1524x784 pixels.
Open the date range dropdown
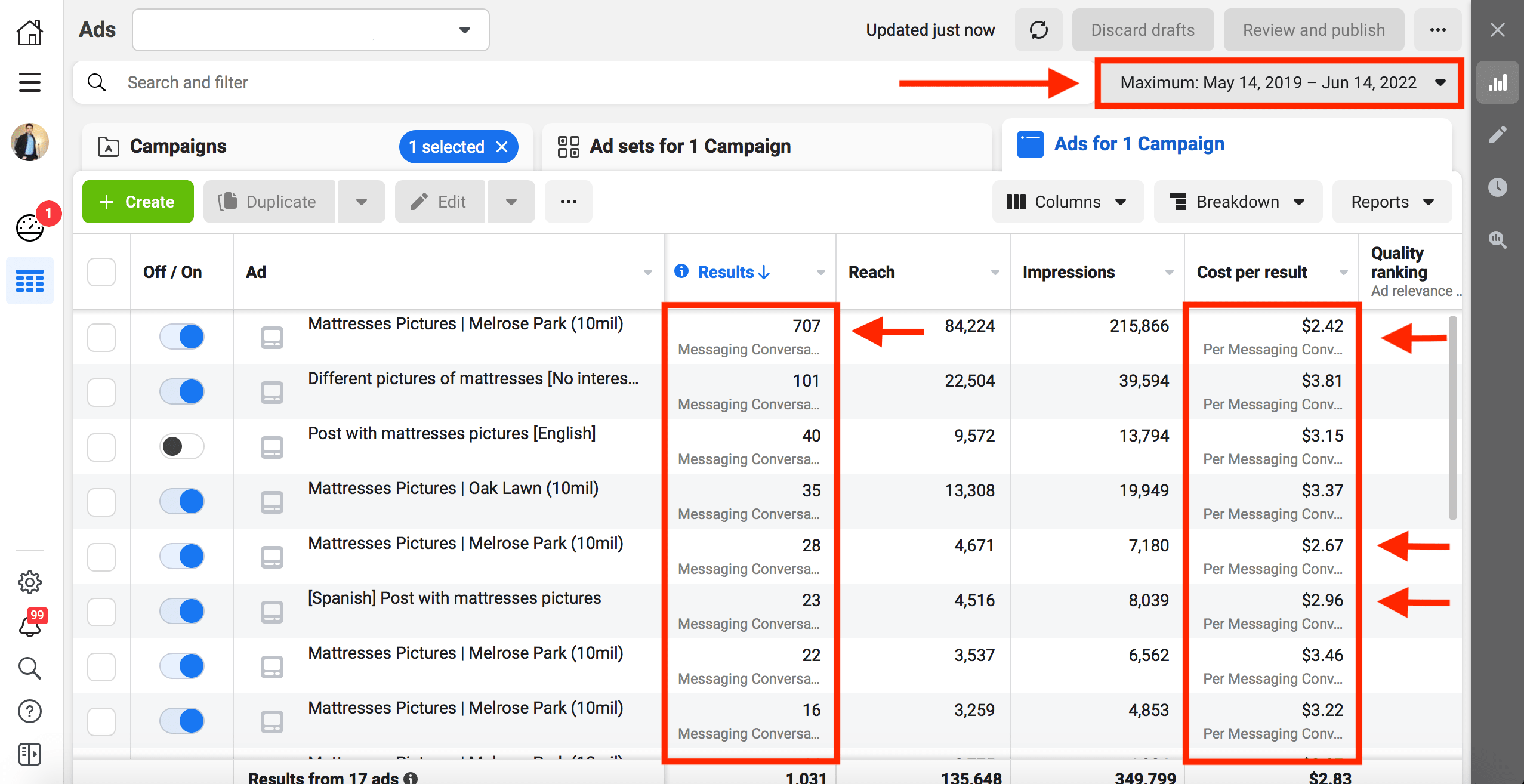[x=1279, y=82]
